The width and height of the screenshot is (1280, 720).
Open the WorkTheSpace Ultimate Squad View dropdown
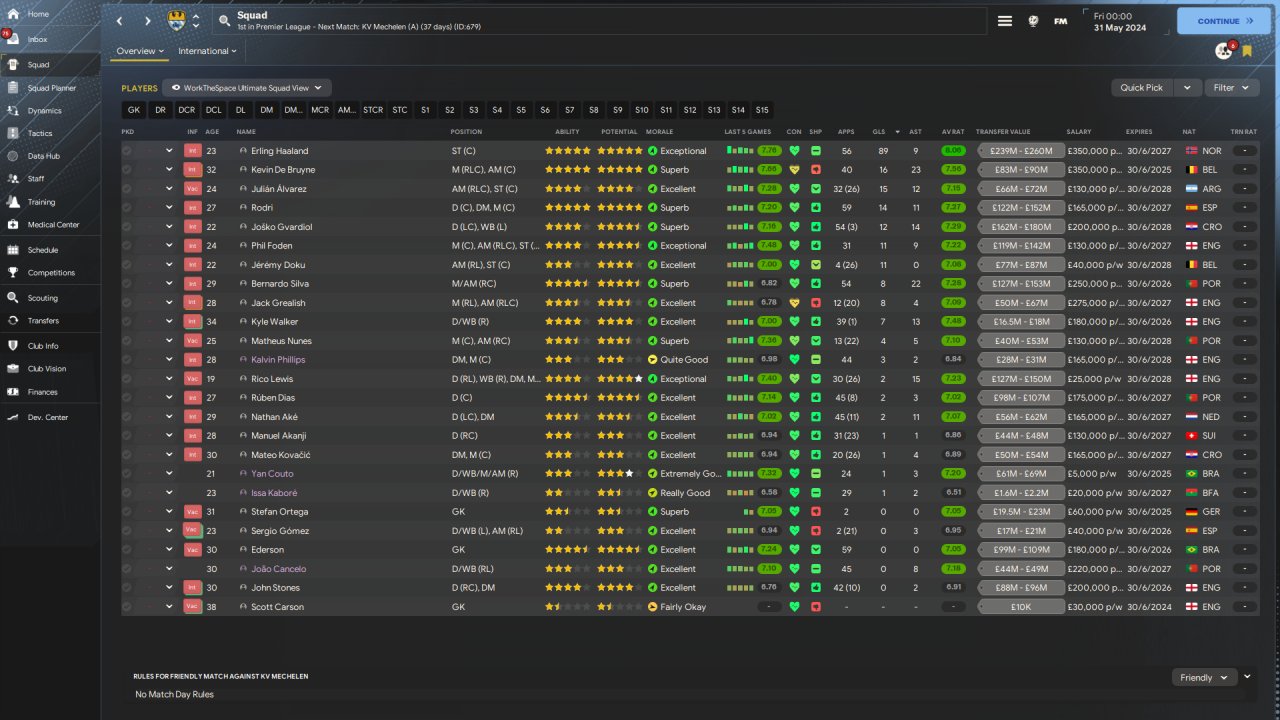[247, 88]
